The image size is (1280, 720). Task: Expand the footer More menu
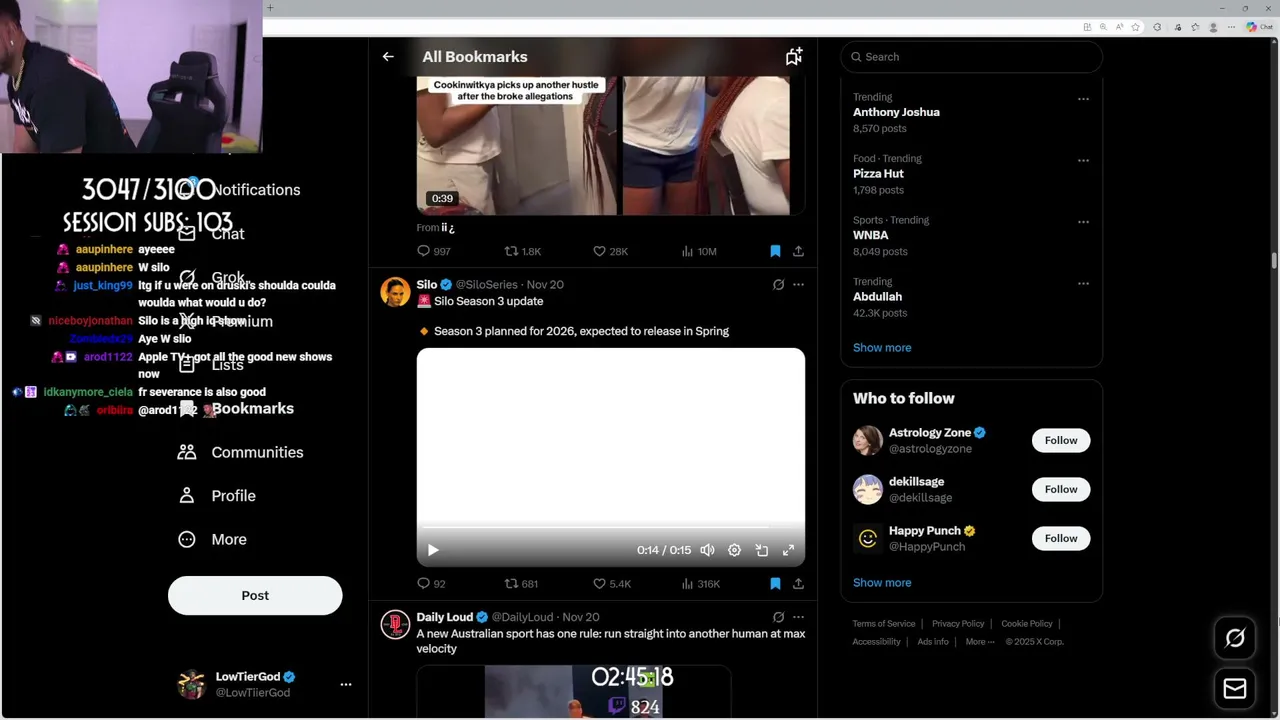980,642
